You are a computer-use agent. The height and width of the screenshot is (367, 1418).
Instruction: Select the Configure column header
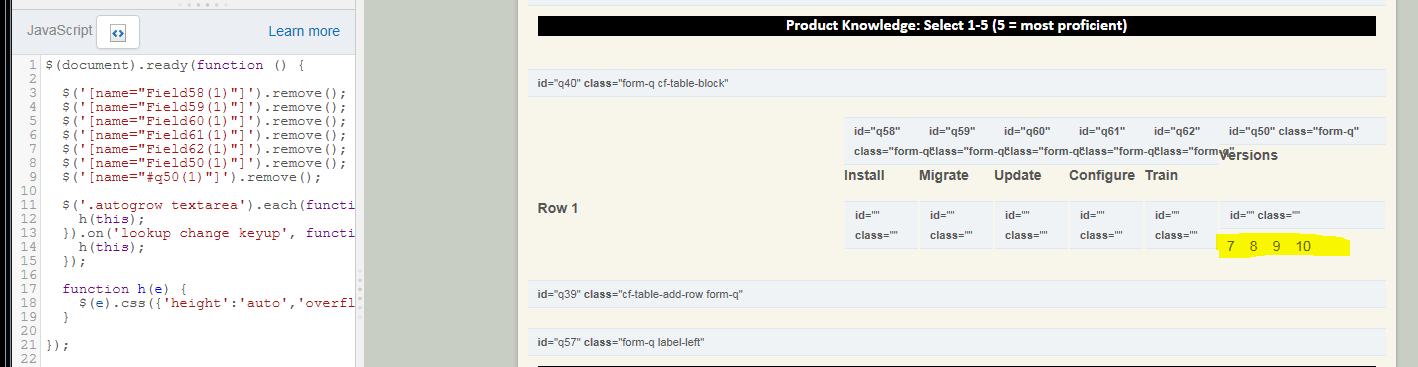1101,175
